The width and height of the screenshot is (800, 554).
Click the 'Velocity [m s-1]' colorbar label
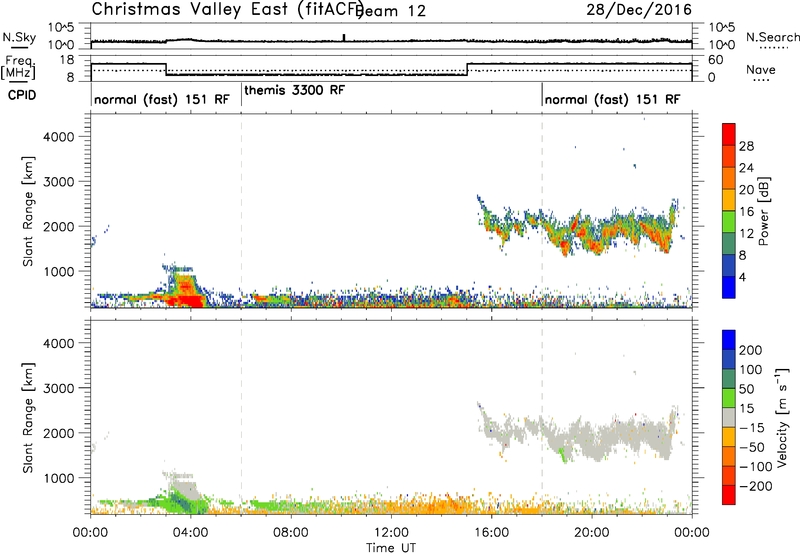(782, 417)
